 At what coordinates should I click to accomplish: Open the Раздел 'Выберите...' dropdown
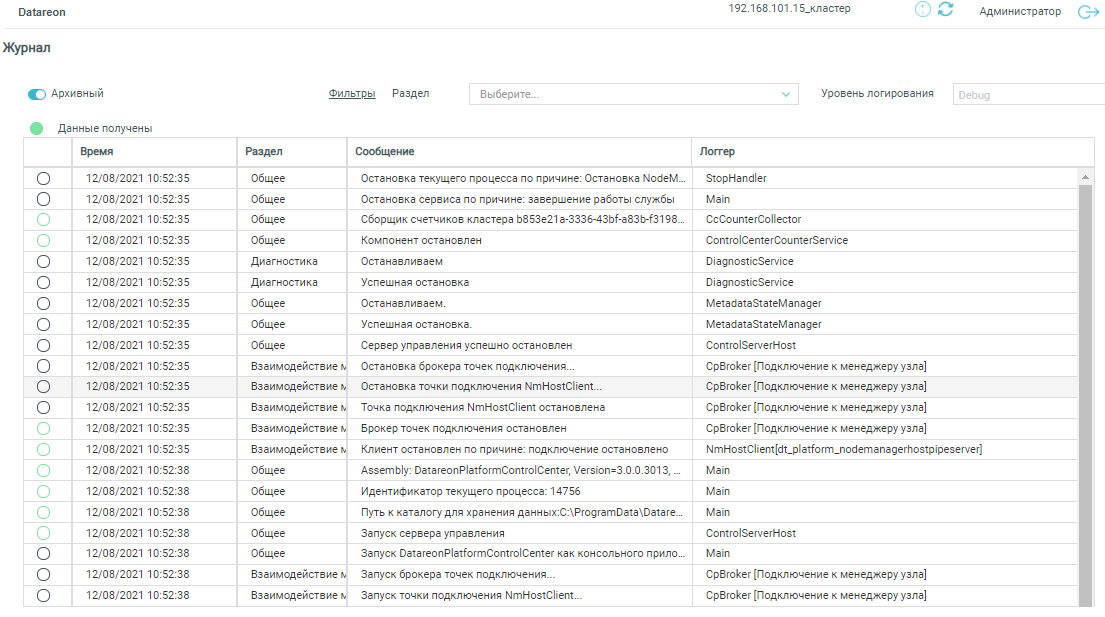pos(625,94)
